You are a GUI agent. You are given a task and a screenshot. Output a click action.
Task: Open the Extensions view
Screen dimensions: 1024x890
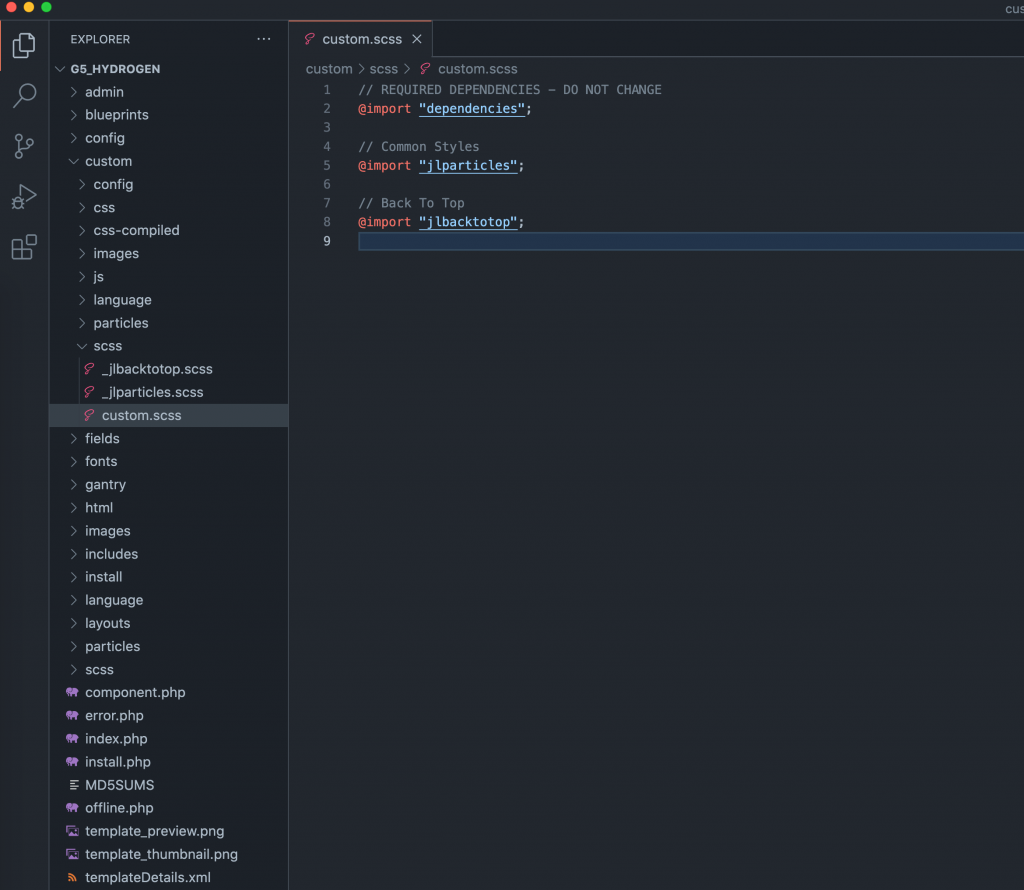tap(24, 247)
